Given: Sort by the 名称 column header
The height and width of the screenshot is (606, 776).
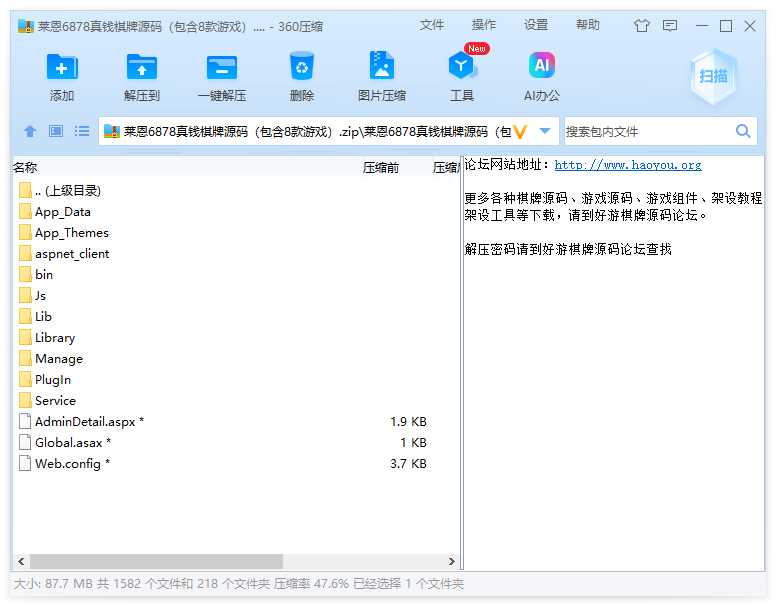Looking at the screenshot, I should (25, 167).
